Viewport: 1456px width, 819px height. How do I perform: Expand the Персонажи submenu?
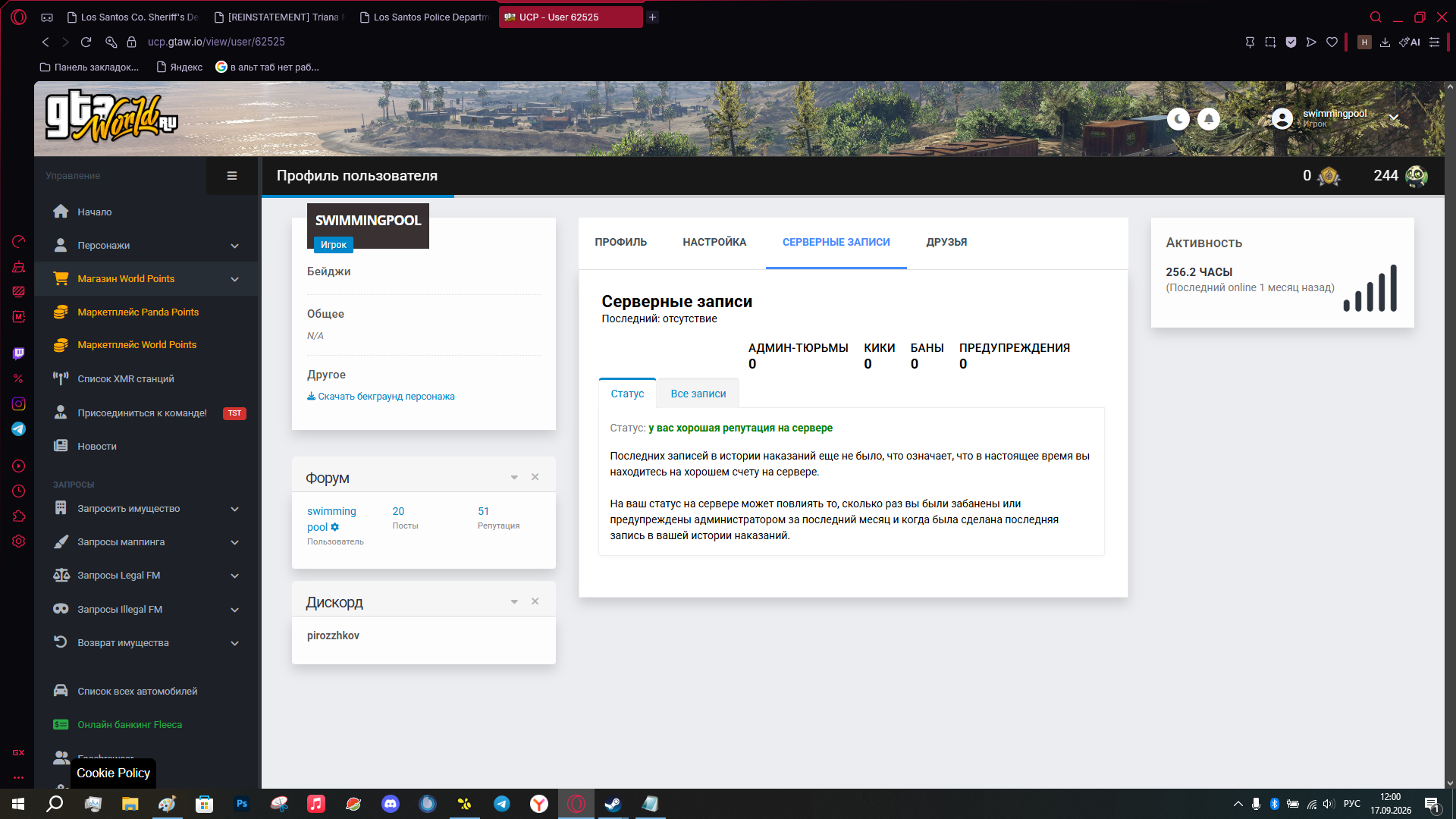pyautogui.click(x=146, y=245)
